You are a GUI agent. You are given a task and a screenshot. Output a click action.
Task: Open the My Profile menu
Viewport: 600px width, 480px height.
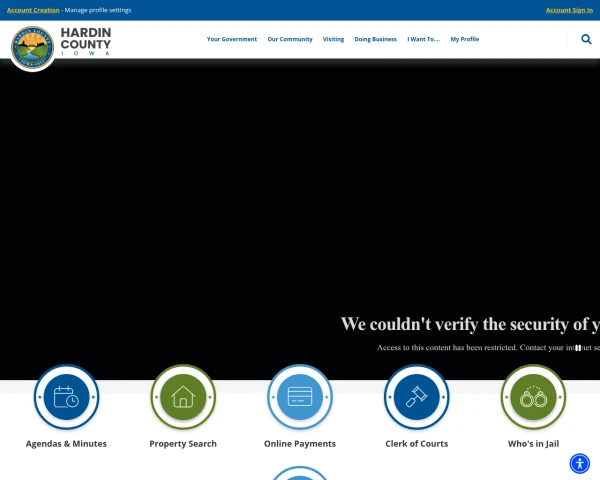tap(465, 39)
